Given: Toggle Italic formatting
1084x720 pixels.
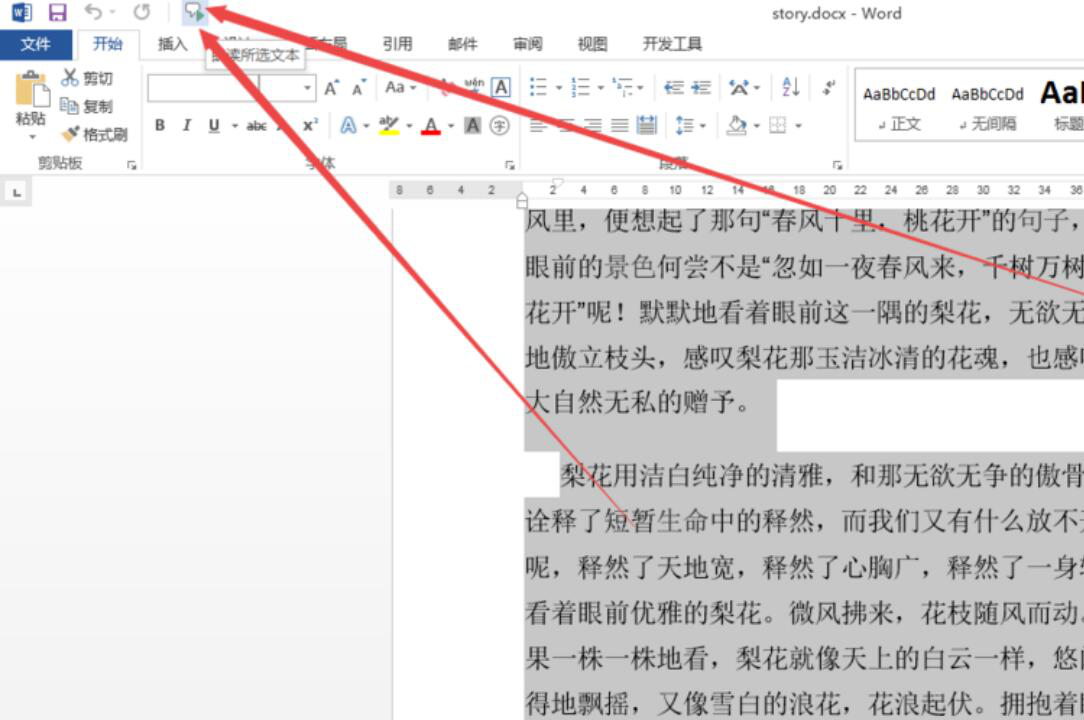Looking at the screenshot, I should 187,125.
